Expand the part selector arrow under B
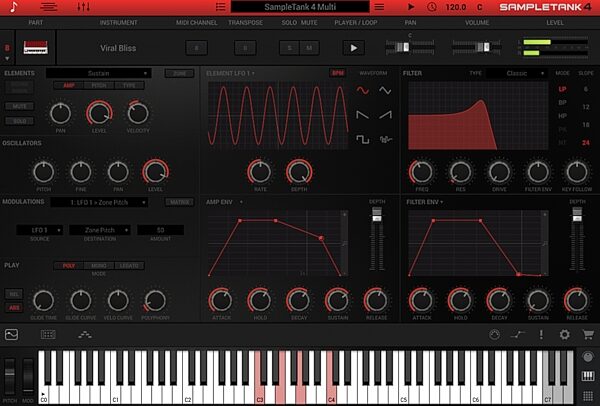Viewport: 600px width, 406px height. pyautogui.click(x=7, y=59)
